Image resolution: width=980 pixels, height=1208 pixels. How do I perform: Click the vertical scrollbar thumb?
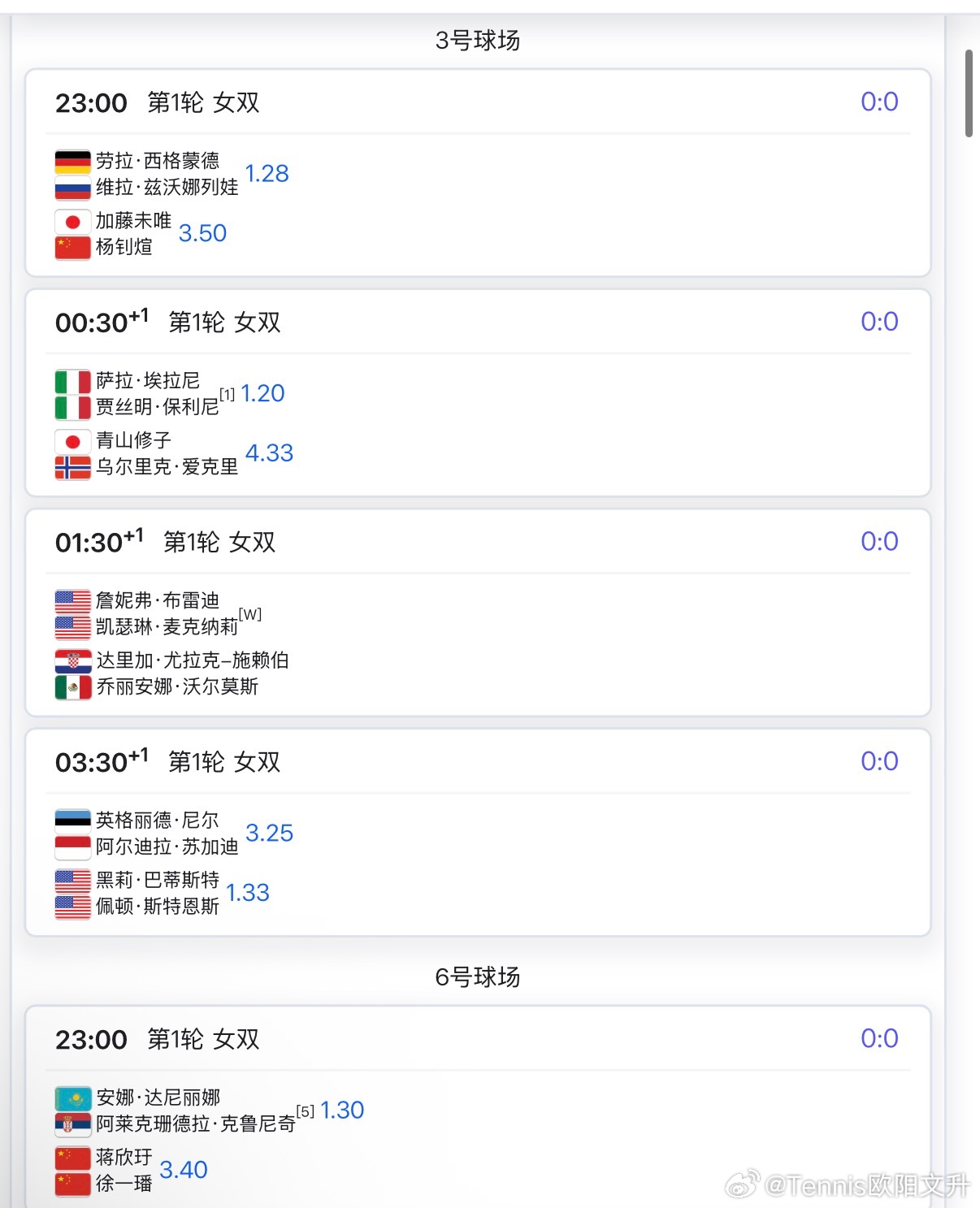click(969, 93)
